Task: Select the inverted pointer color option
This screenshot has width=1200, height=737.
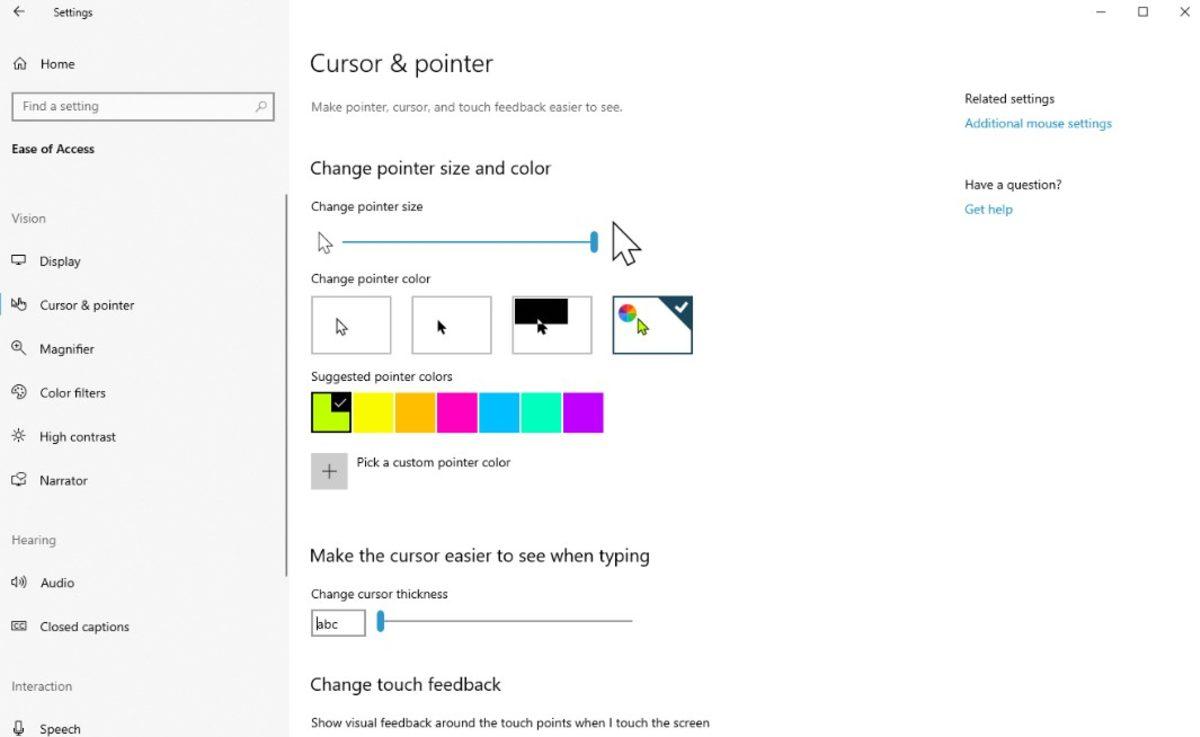Action: 551,324
